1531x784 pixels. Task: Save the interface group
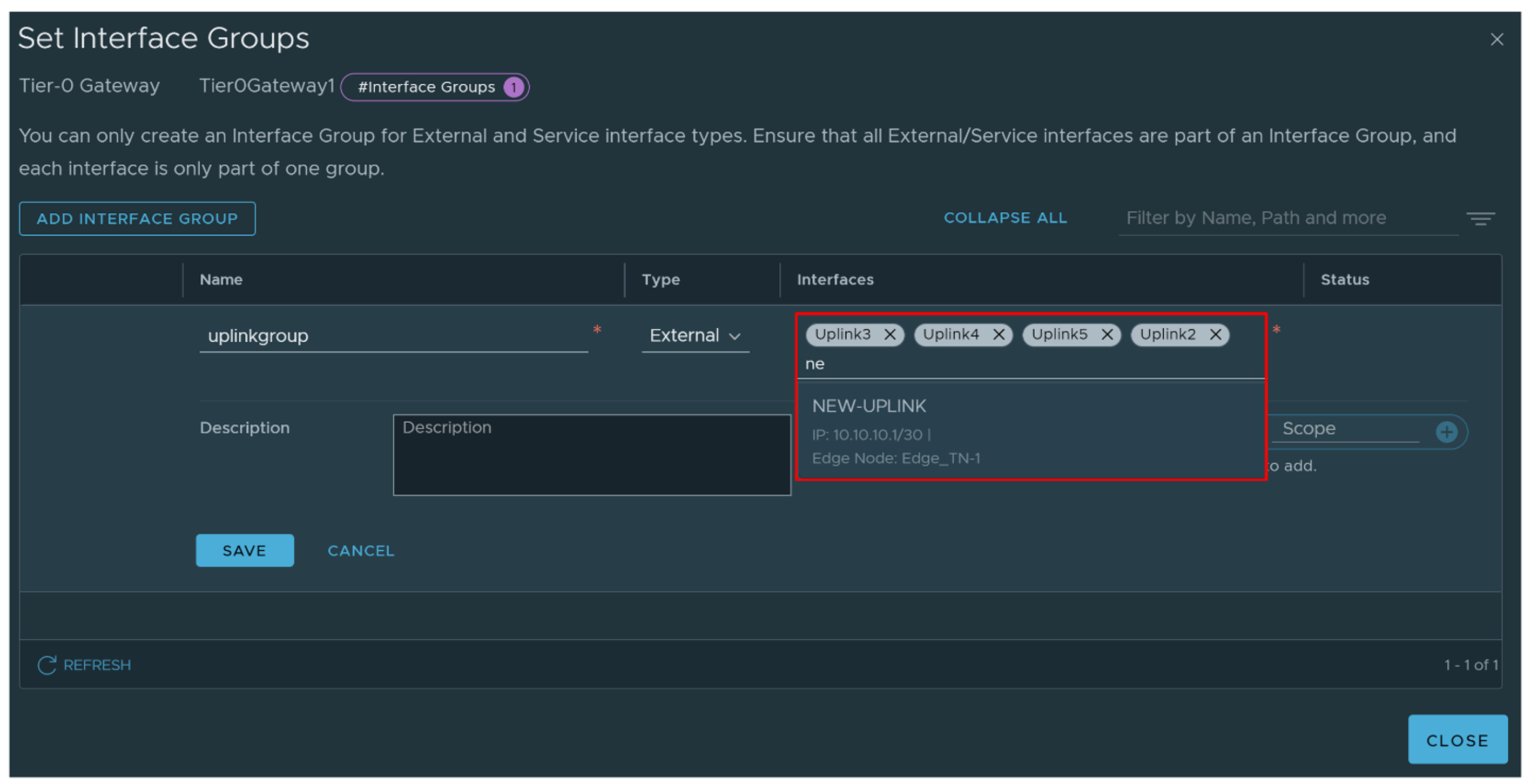[x=244, y=550]
